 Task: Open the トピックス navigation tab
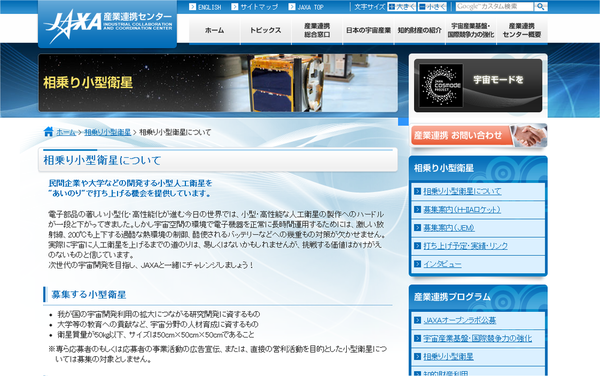pyautogui.click(x=266, y=30)
